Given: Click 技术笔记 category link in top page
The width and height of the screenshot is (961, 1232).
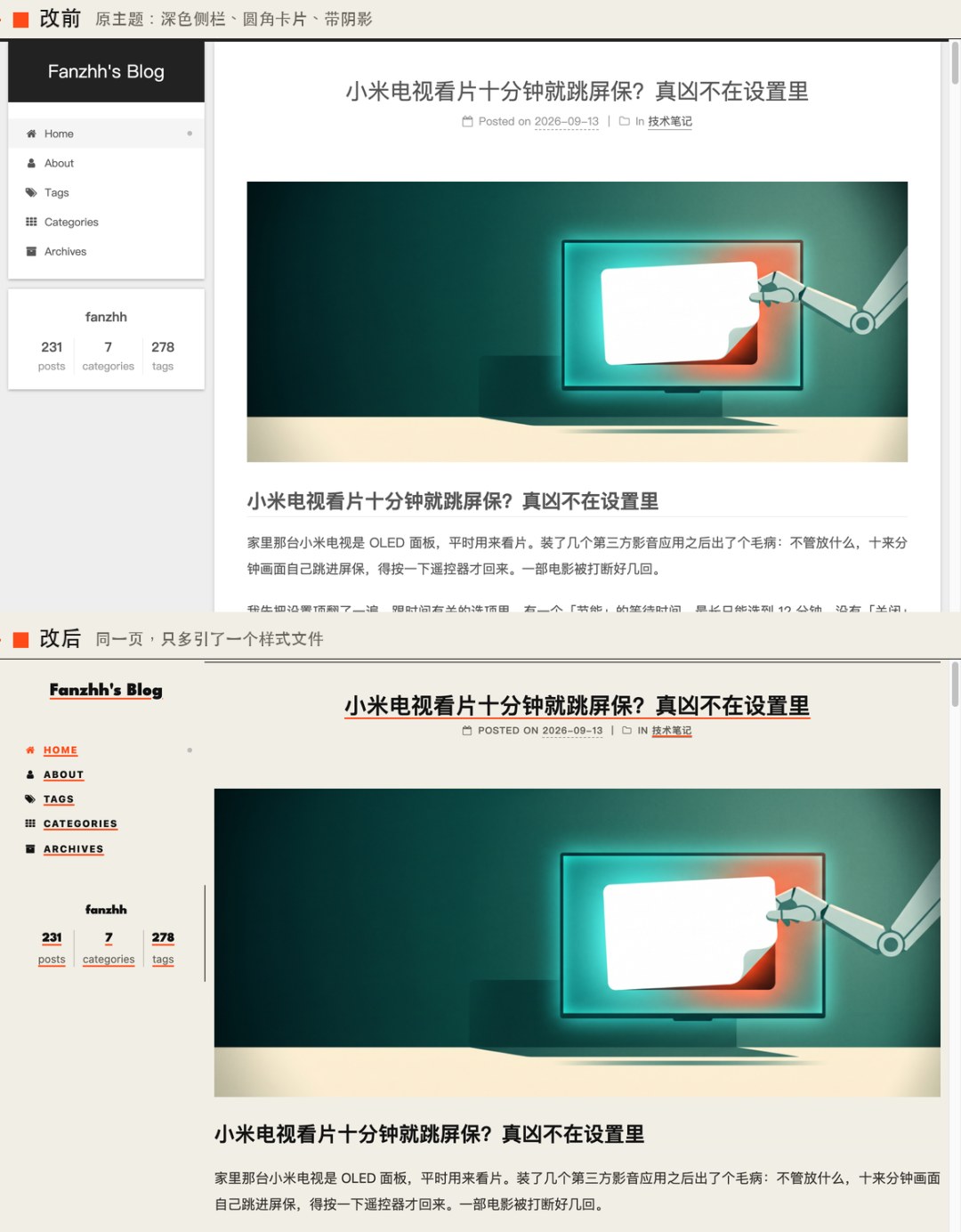Looking at the screenshot, I should (x=670, y=122).
